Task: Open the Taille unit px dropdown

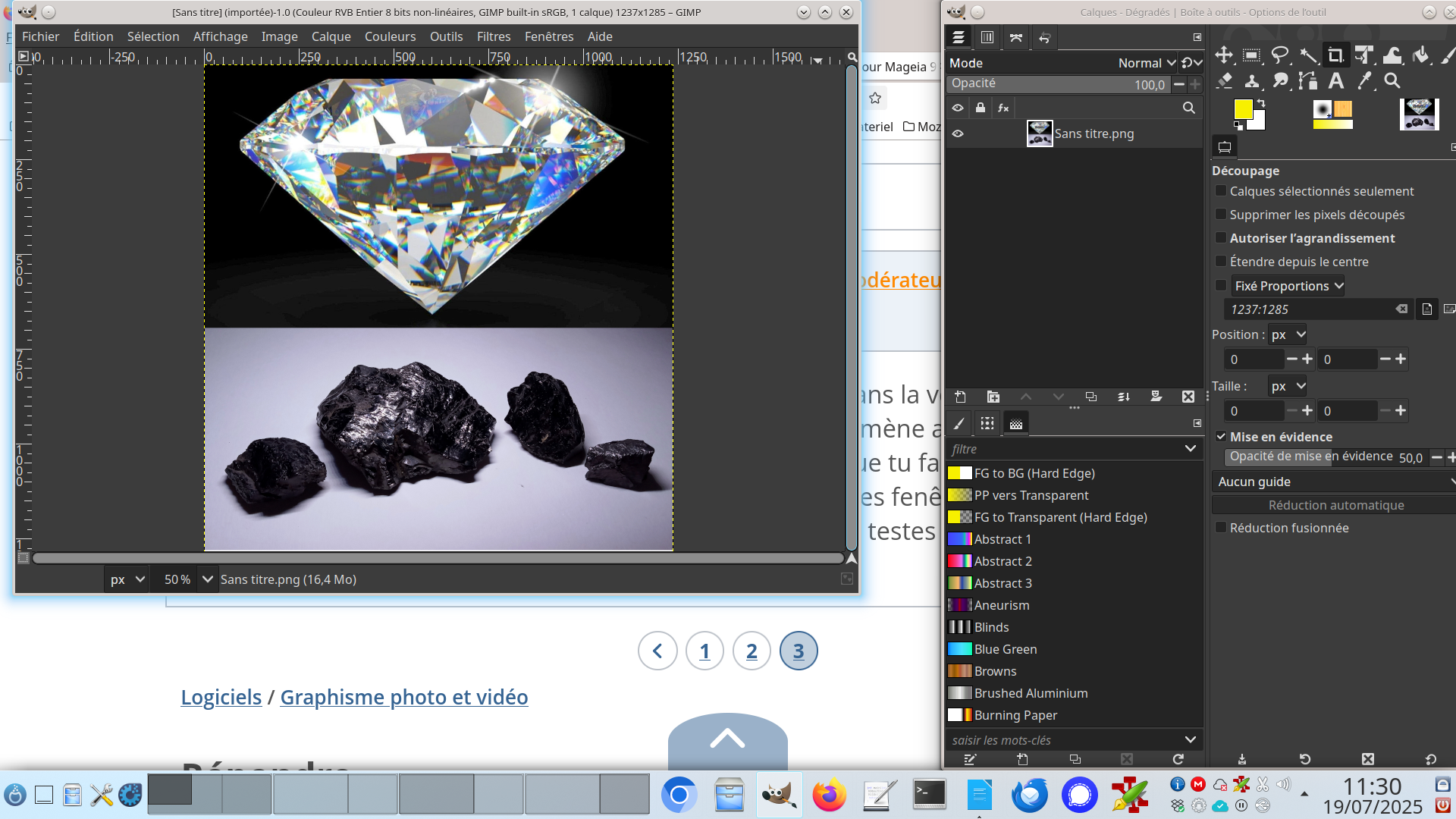Action: point(1288,386)
